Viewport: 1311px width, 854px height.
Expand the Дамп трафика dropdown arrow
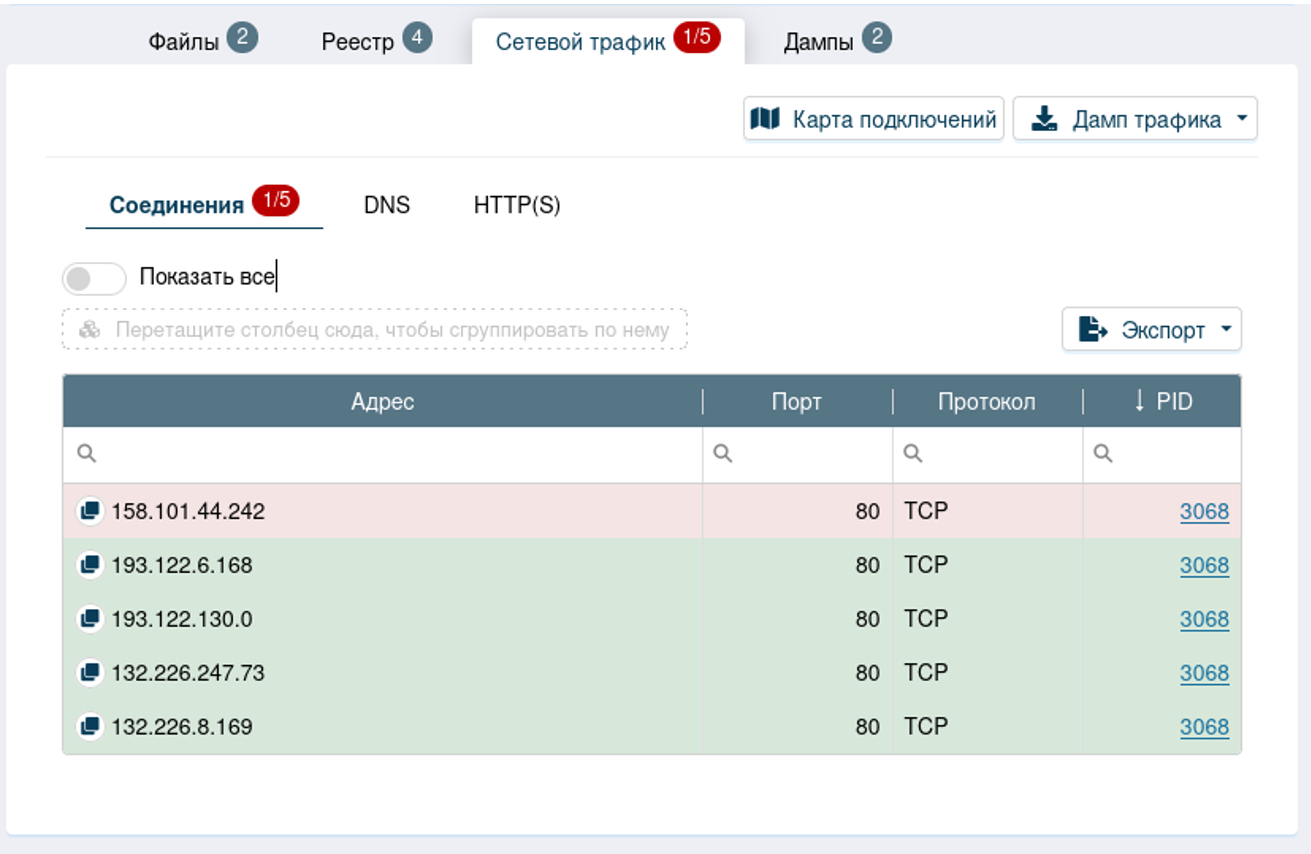pyautogui.click(x=1241, y=119)
